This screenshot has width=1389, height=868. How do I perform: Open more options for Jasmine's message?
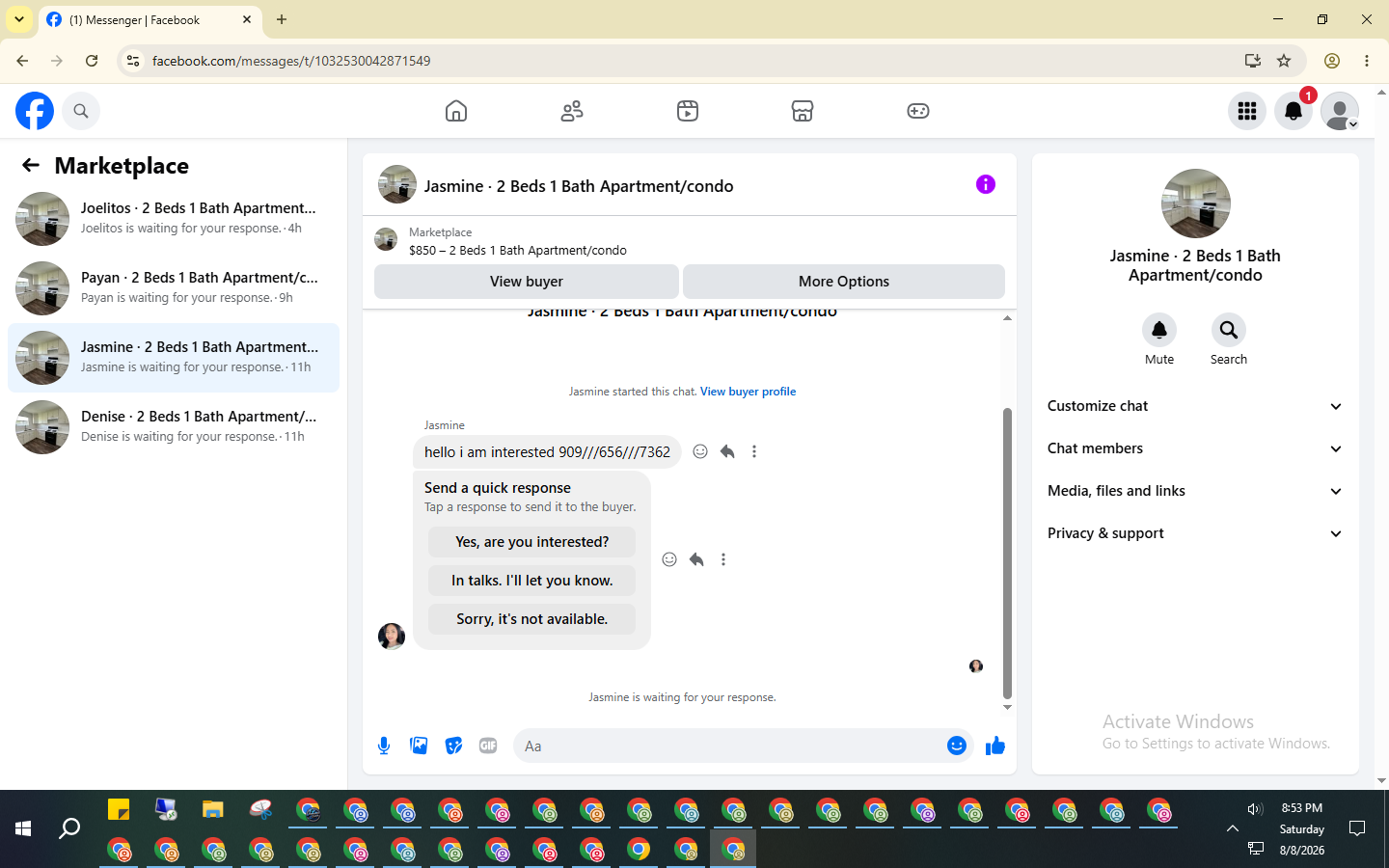pyautogui.click(x=754, y=451)
